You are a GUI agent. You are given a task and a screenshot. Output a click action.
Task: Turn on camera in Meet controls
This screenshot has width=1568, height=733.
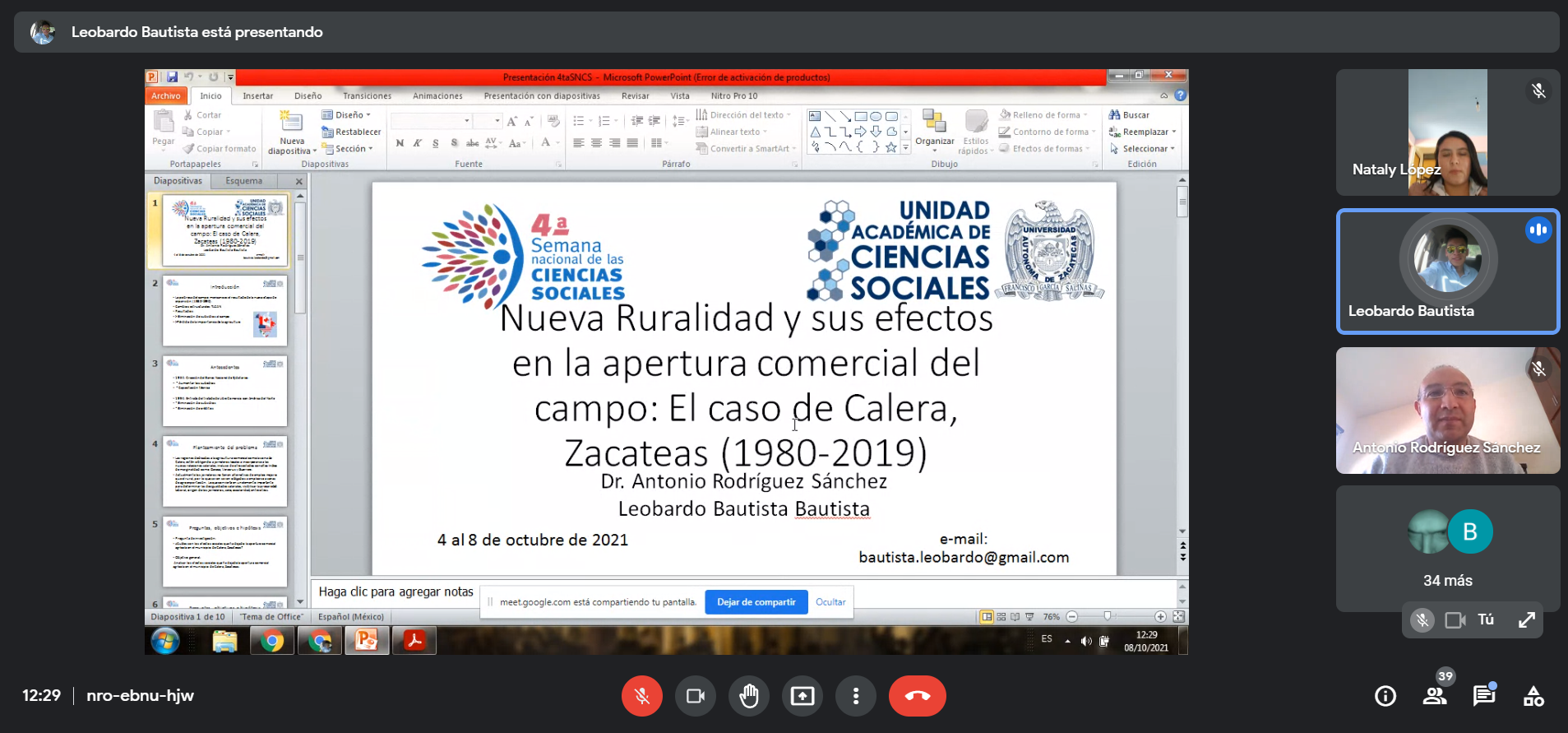click(x=695, y=696)
